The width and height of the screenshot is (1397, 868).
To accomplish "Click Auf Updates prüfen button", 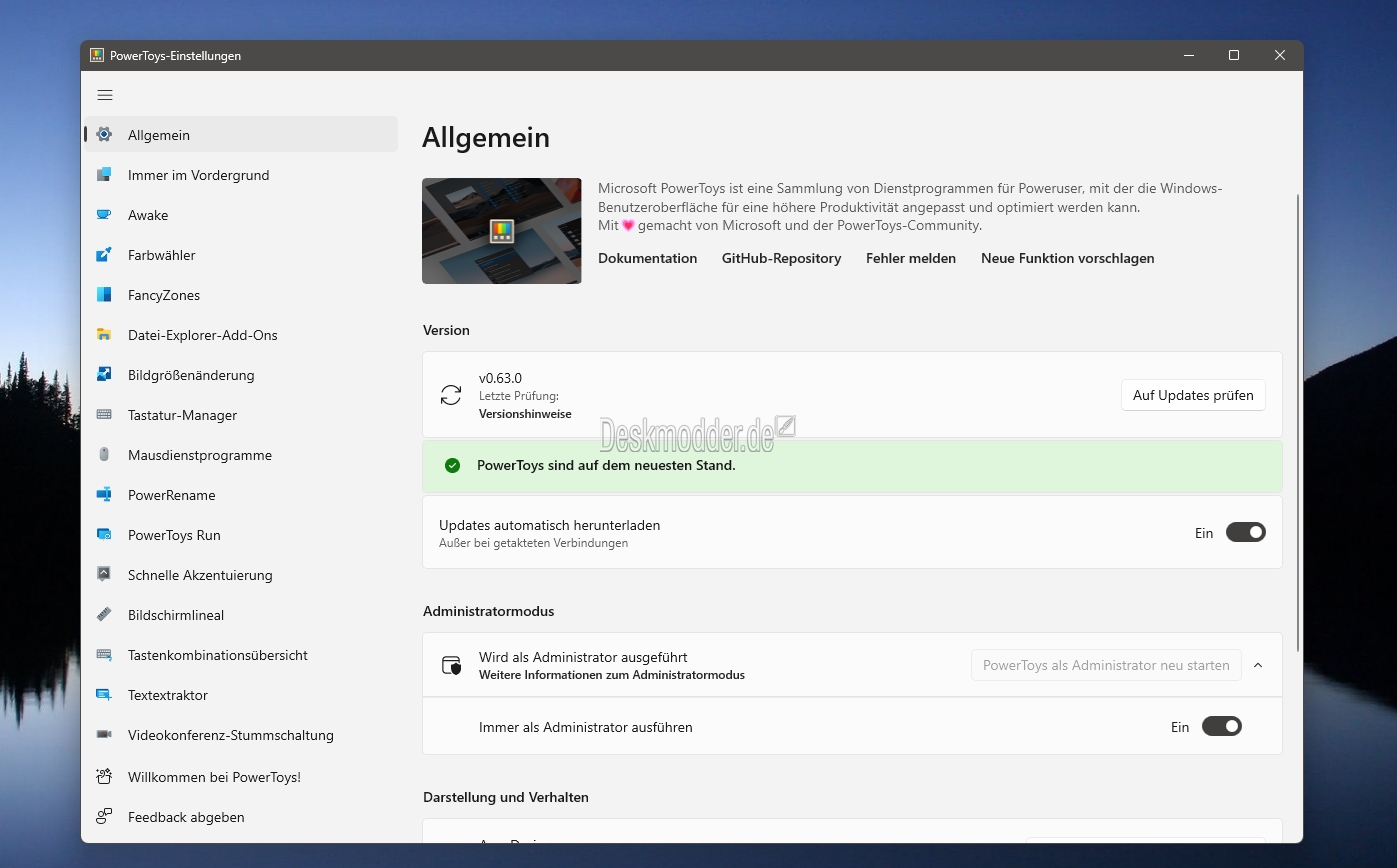I will point(1193,395).
